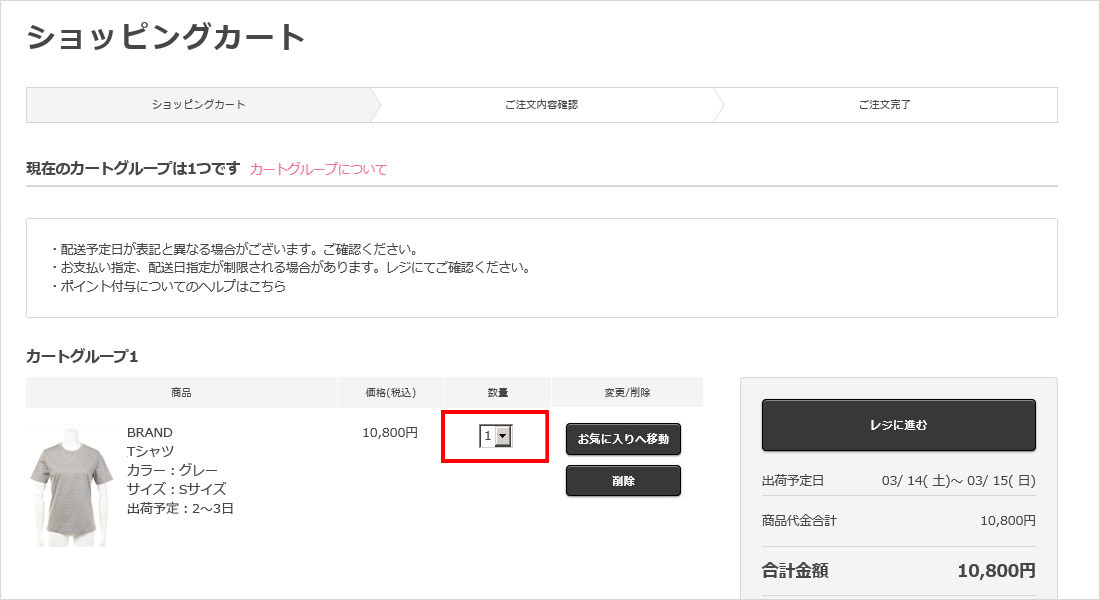Open the カートグループについて link

coord(318,169)
